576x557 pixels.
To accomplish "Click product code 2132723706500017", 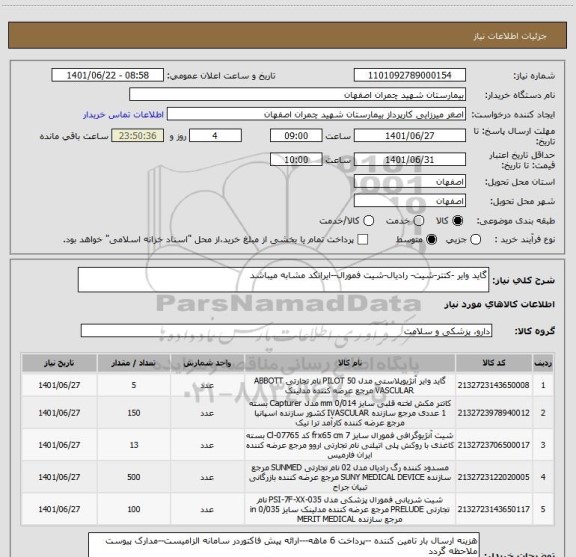I will [x=493, y=445].
